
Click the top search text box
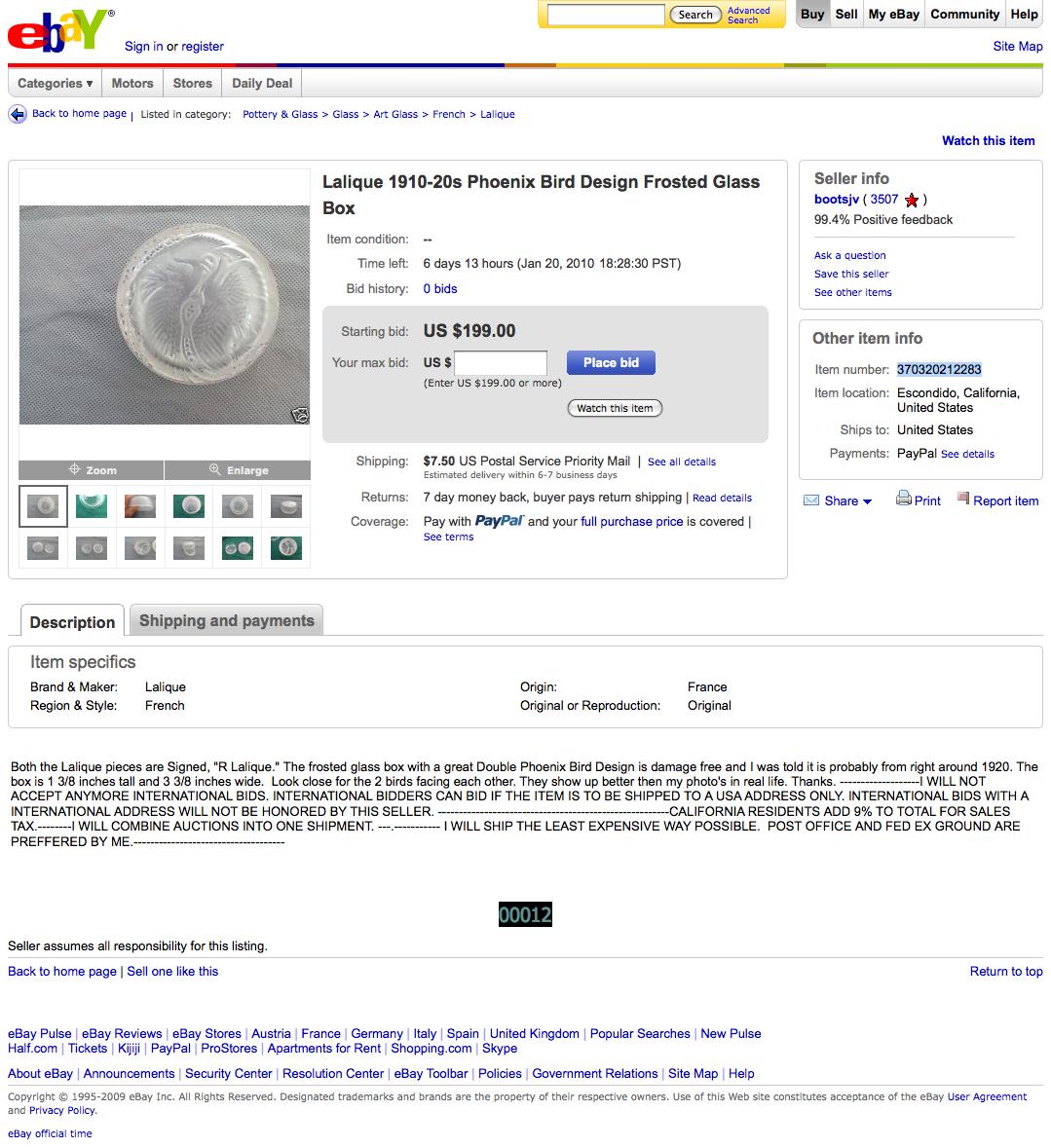[x=605, y=15]
